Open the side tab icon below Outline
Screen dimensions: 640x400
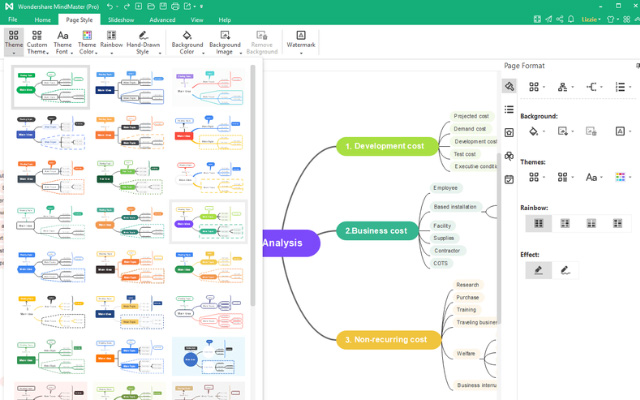click(509, 132)
